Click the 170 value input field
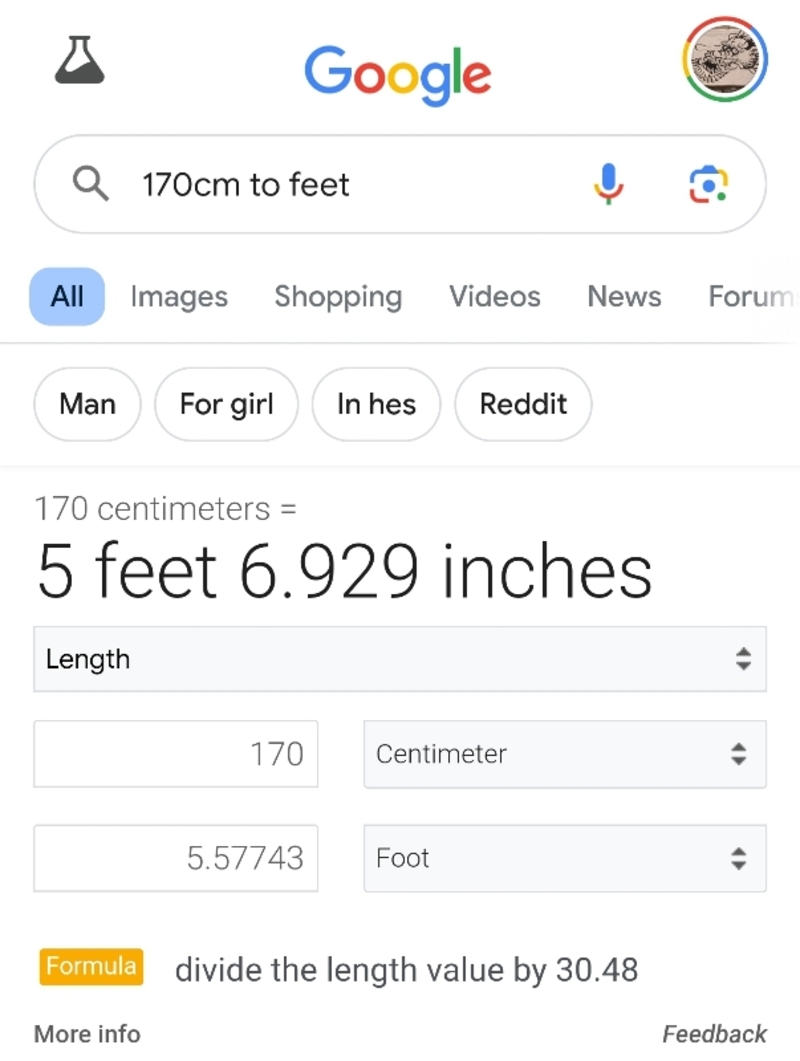This screenshot has height=1061, width=800. pos(175,754)
